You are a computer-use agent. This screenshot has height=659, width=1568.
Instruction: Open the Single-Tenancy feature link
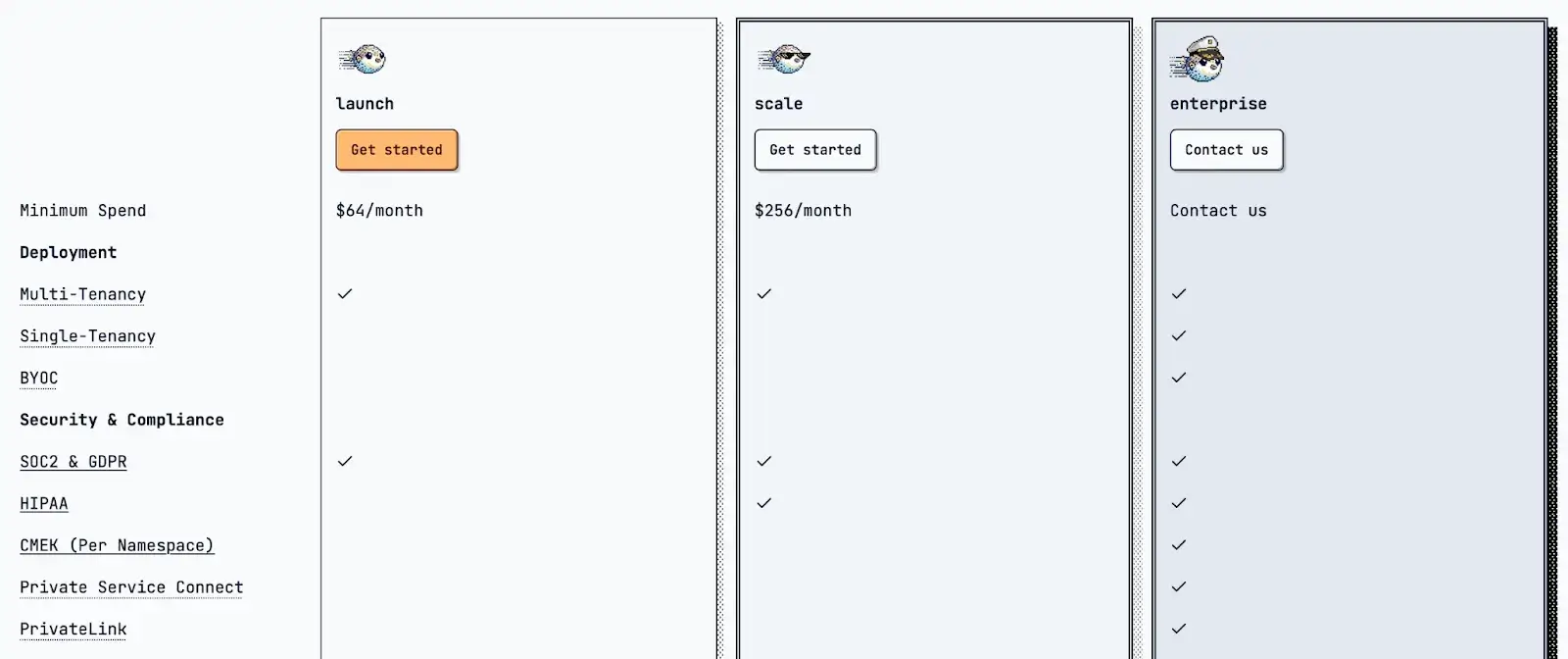87,336
